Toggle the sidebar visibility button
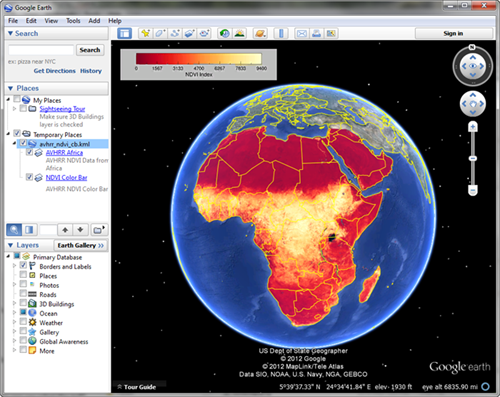This screenshot has height=397, width=500. pos(124,33)
